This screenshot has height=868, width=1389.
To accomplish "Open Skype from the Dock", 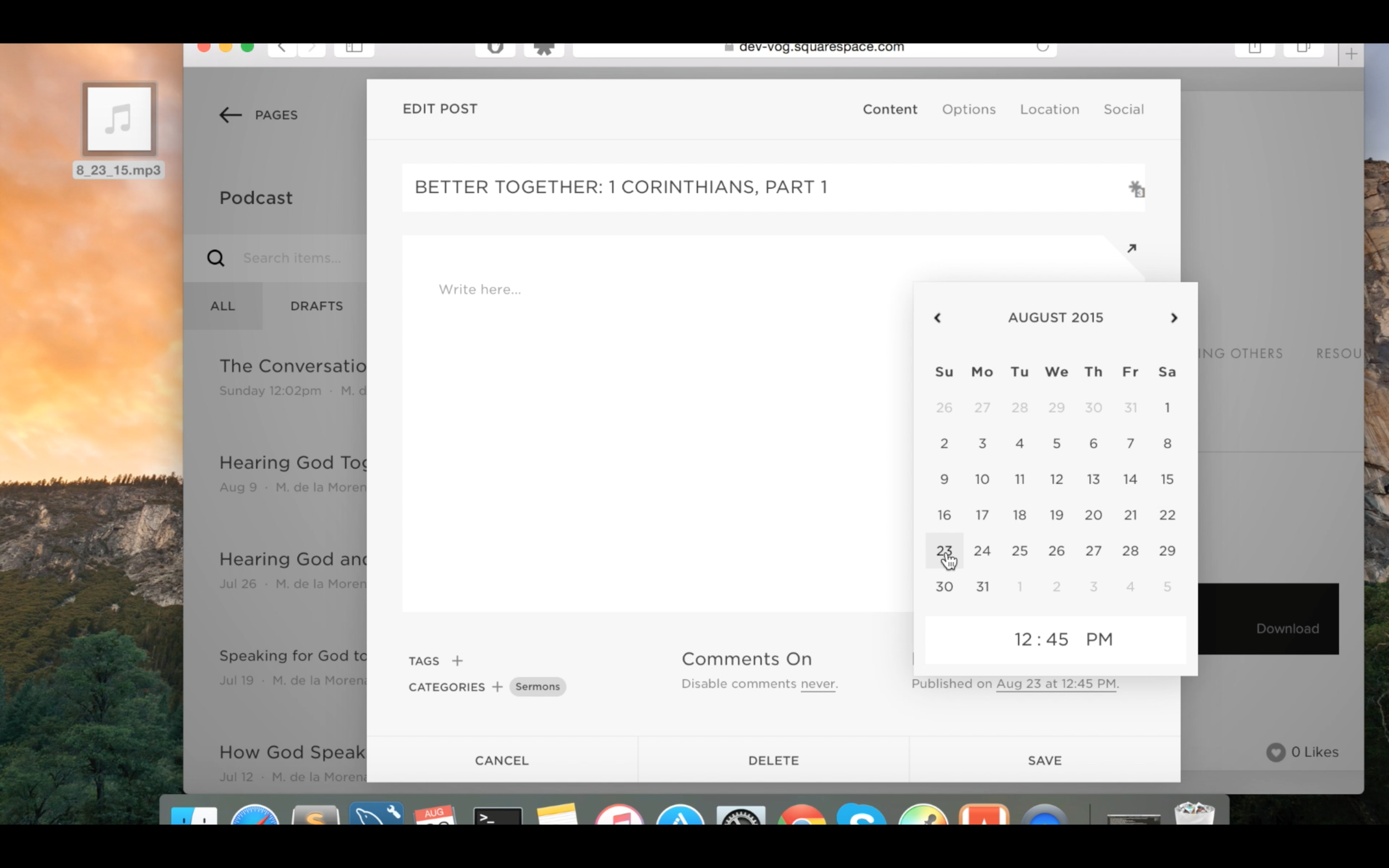I will [x=861, y=815].
